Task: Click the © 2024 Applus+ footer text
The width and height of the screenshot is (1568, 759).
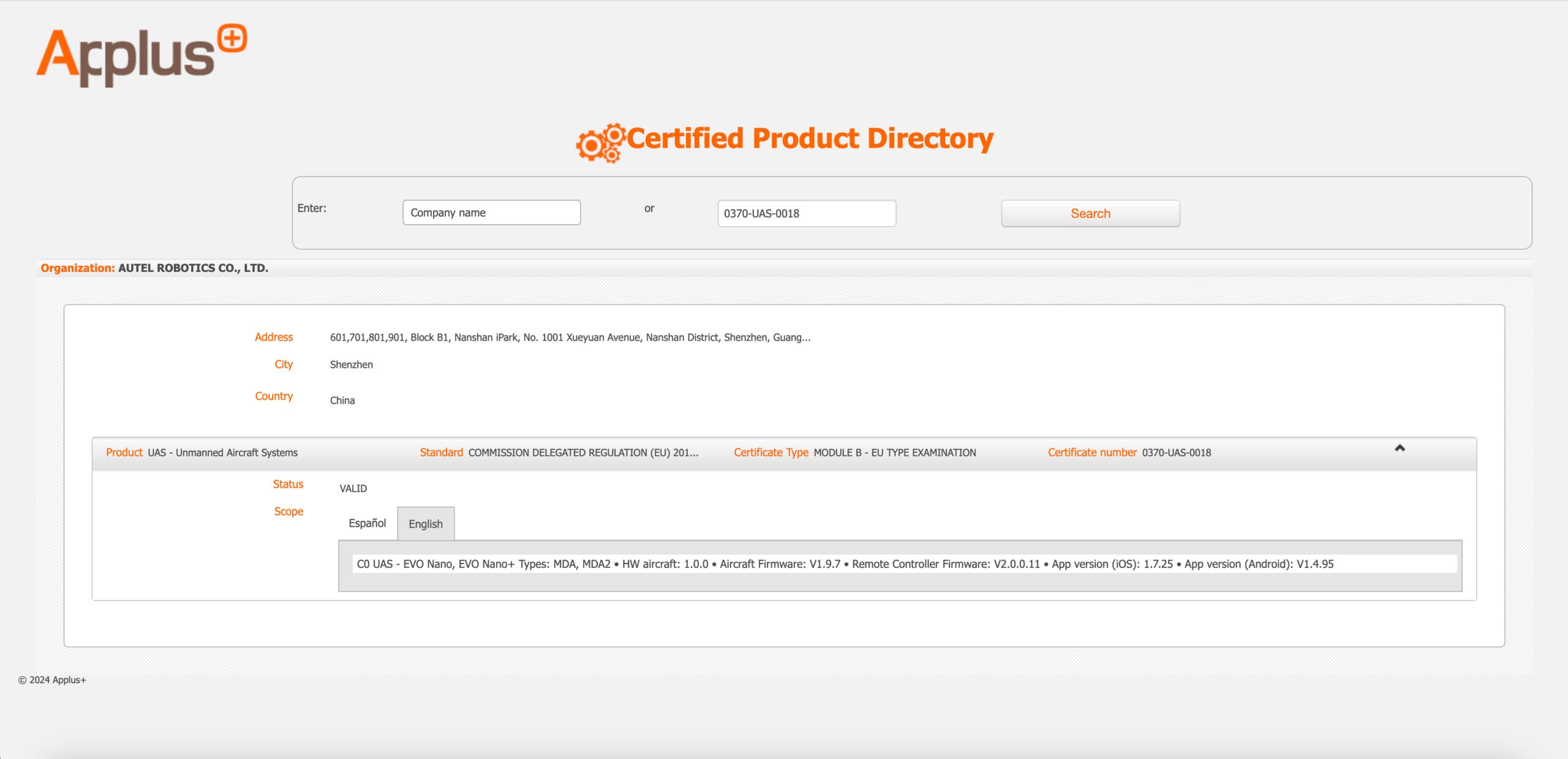Action: pos(52,680)
